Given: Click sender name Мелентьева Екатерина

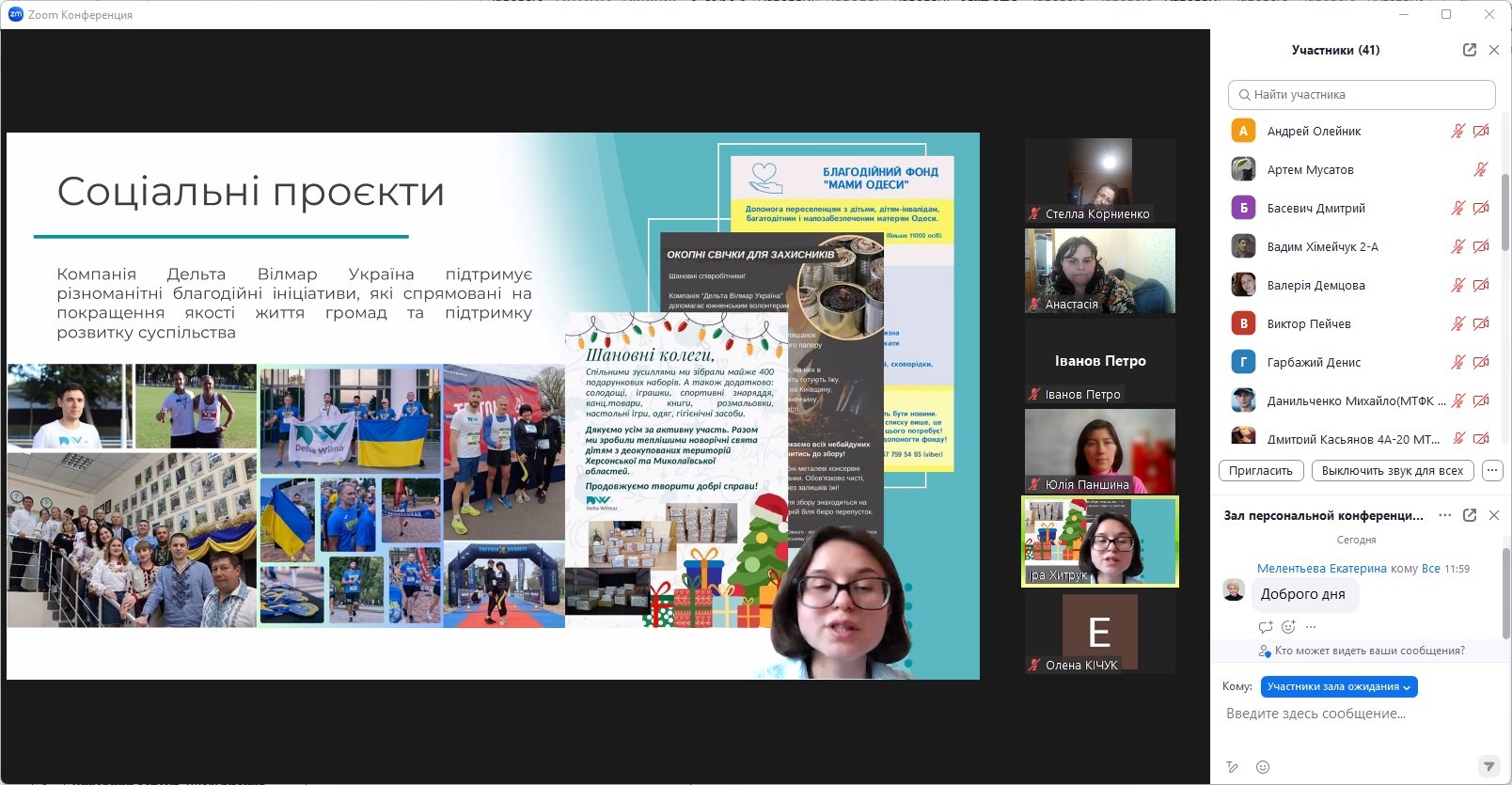Looking at the screenshot, I should tap(1322, 568).
